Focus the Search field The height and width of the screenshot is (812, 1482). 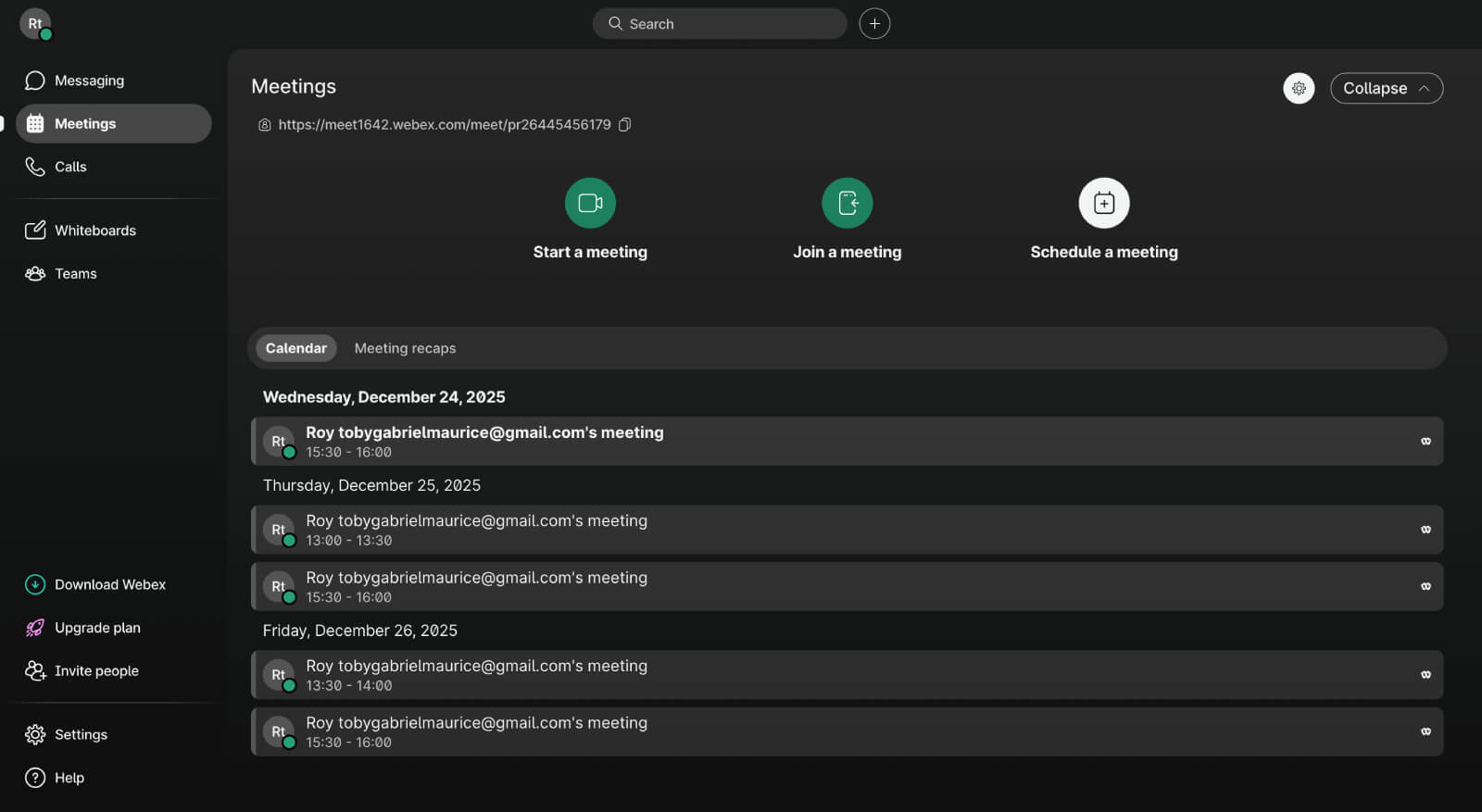coord(720,24)
